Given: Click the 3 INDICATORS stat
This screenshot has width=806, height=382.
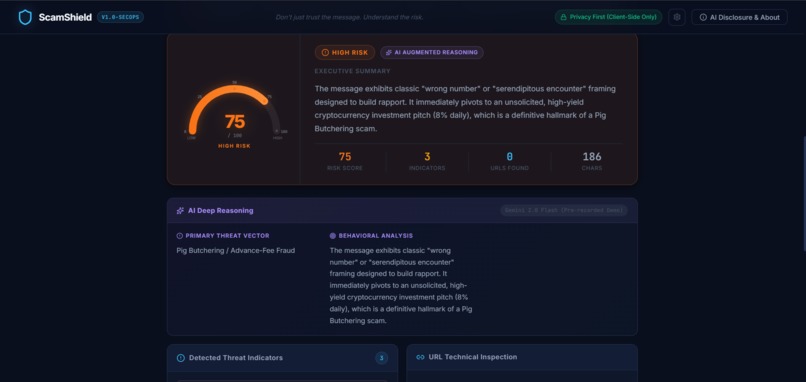Looking at the screenshot, I should (x=427, y=161).
